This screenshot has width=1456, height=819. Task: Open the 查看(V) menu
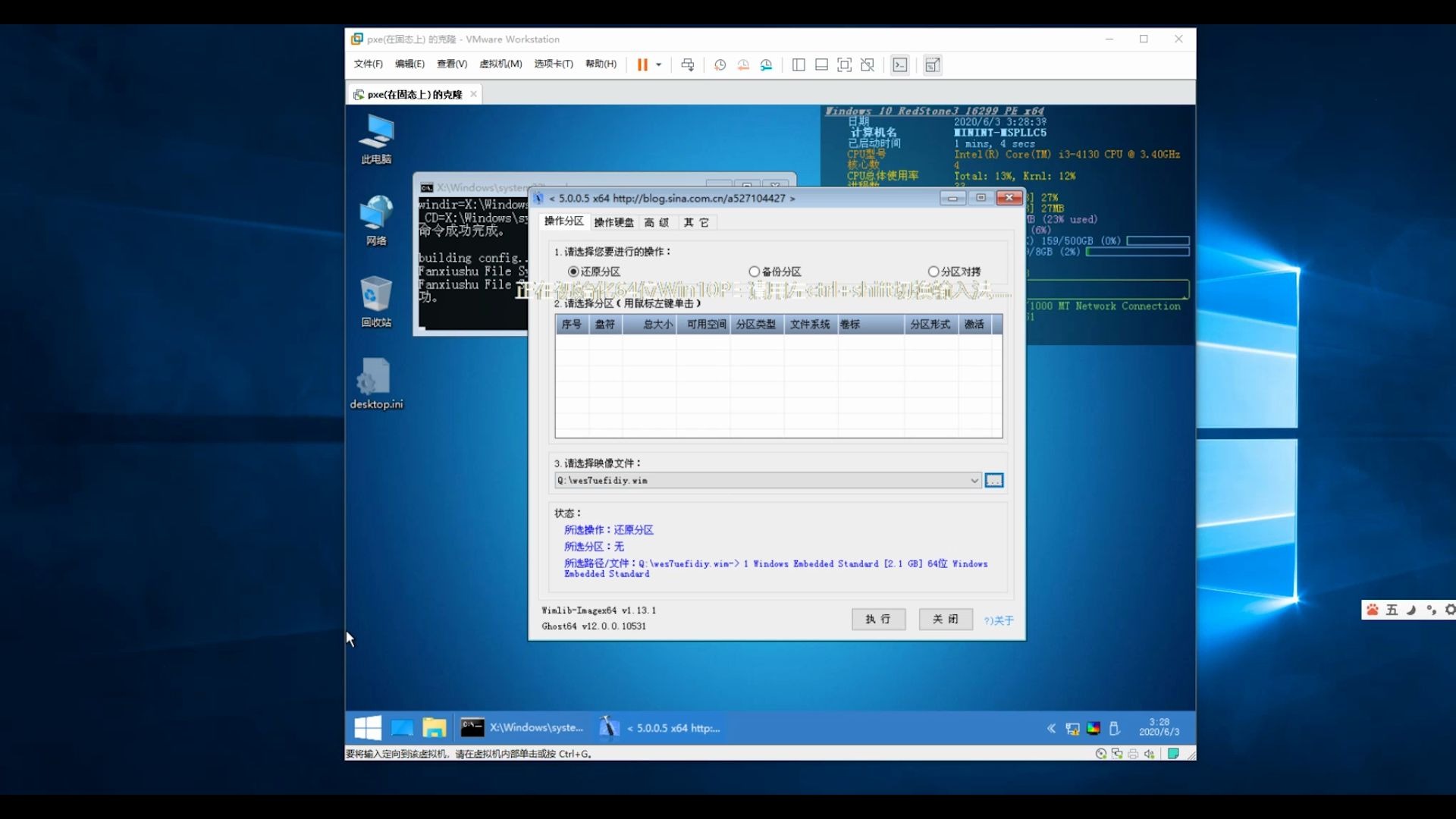tap(452, 64)
